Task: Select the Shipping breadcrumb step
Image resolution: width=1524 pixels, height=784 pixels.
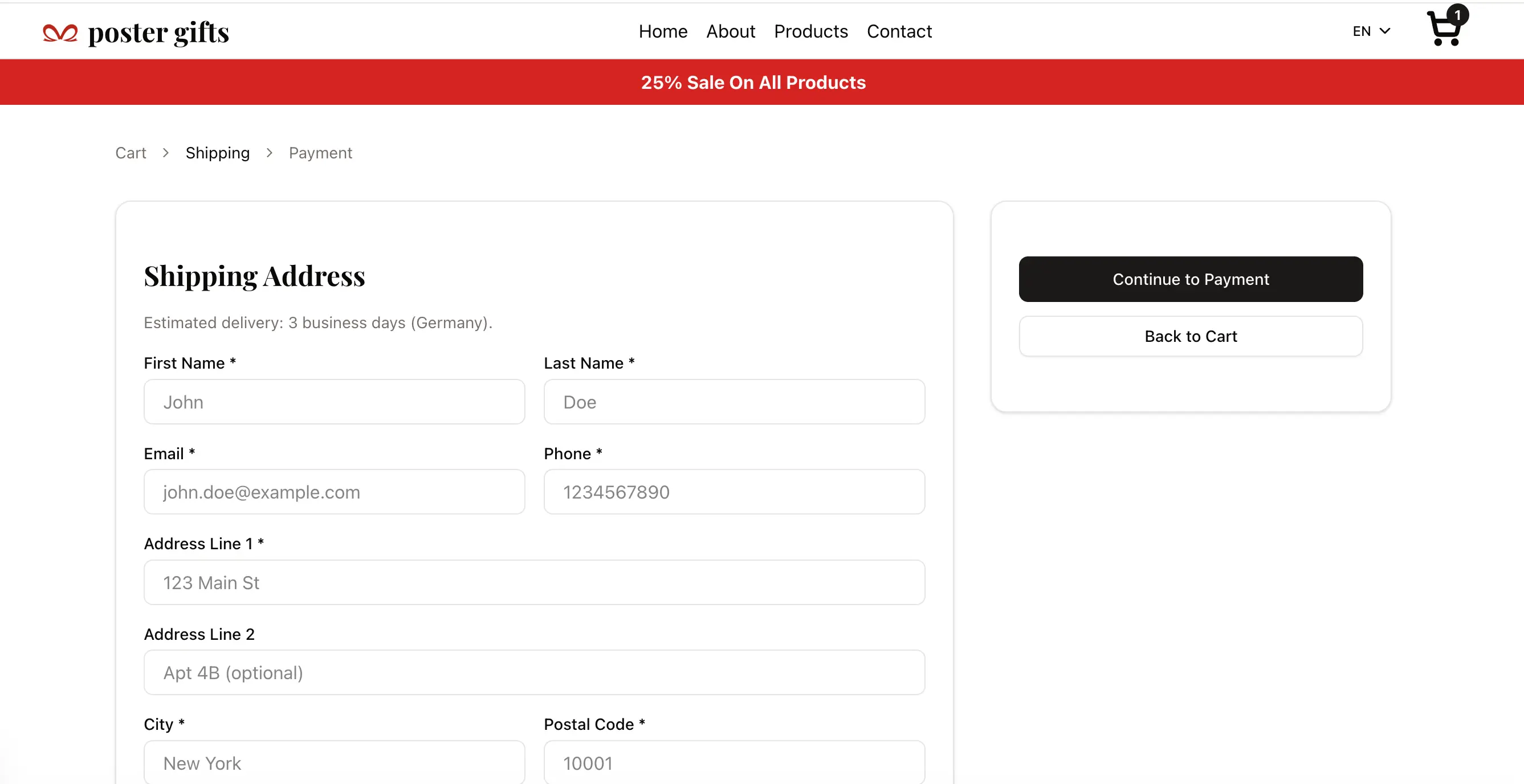Action: tap(217, 153)
